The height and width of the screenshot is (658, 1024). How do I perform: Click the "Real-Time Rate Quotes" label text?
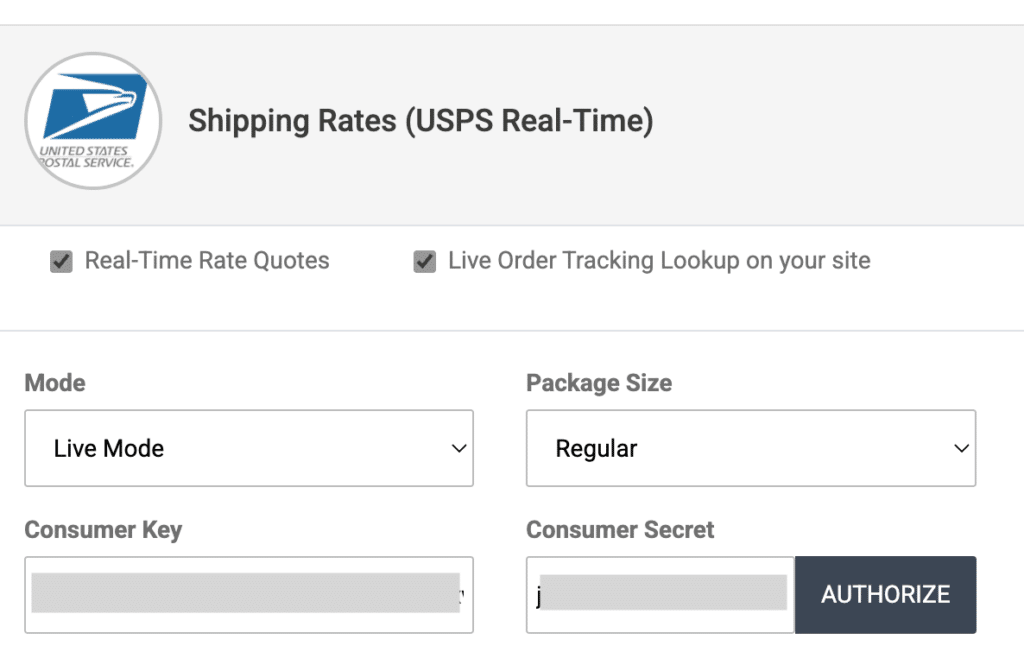(x=207, y=261)
